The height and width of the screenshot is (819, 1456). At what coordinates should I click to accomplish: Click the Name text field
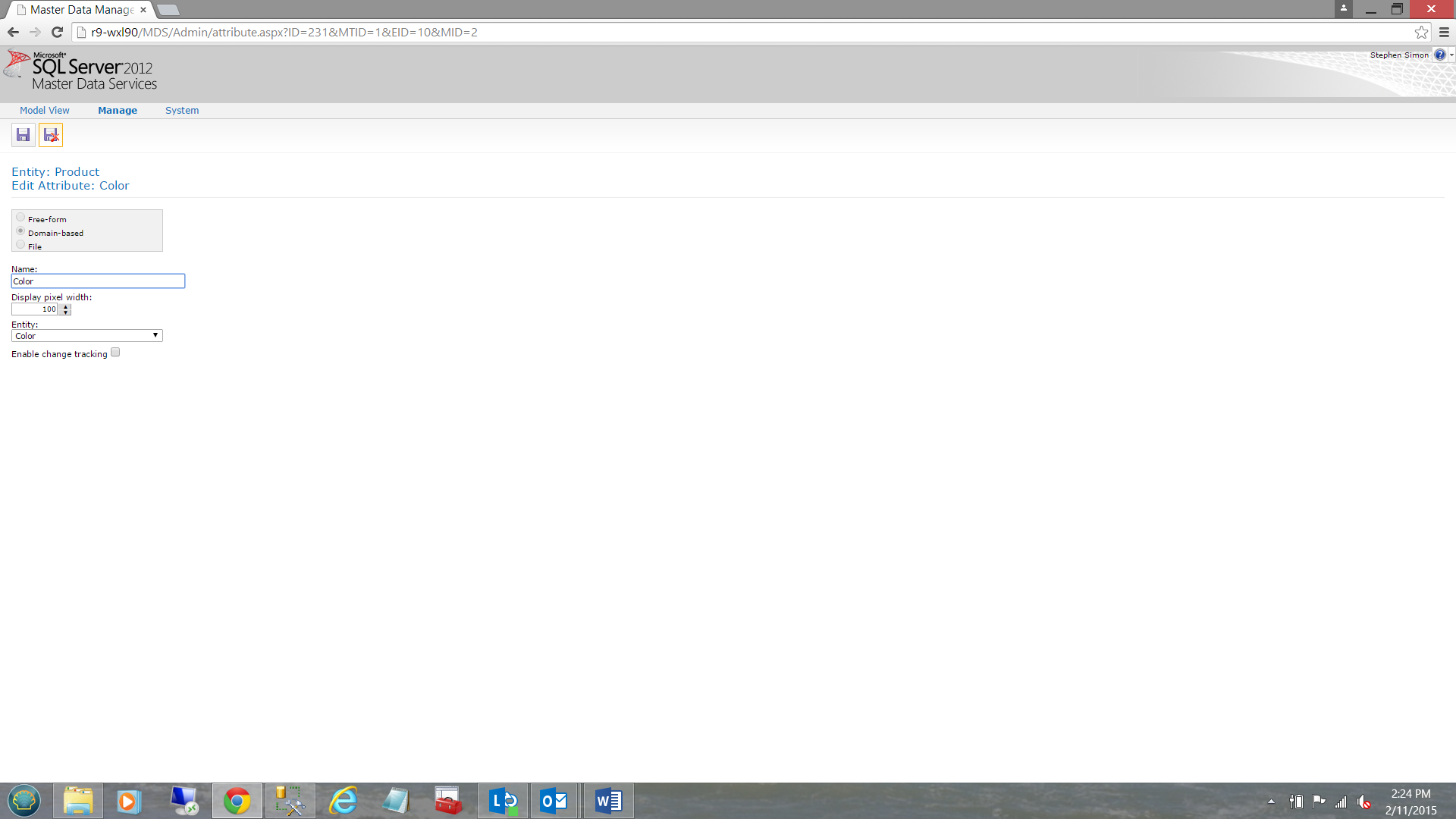click(98, 281)
